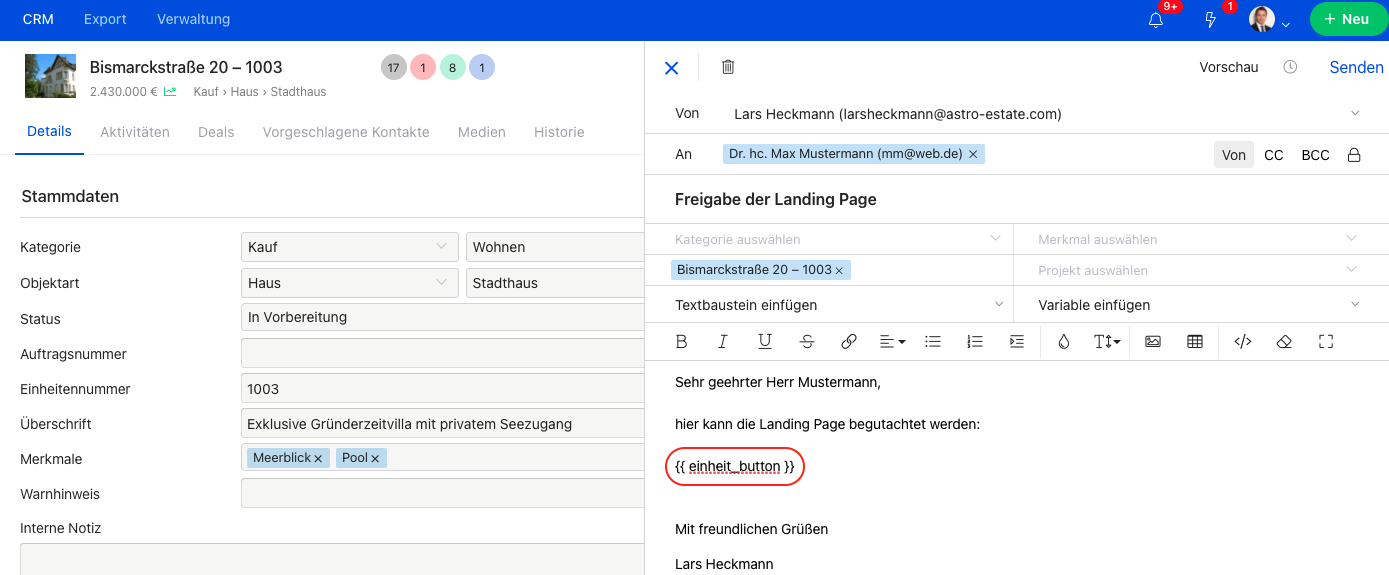Click the Überschrift input field

(x=442, y=424)
